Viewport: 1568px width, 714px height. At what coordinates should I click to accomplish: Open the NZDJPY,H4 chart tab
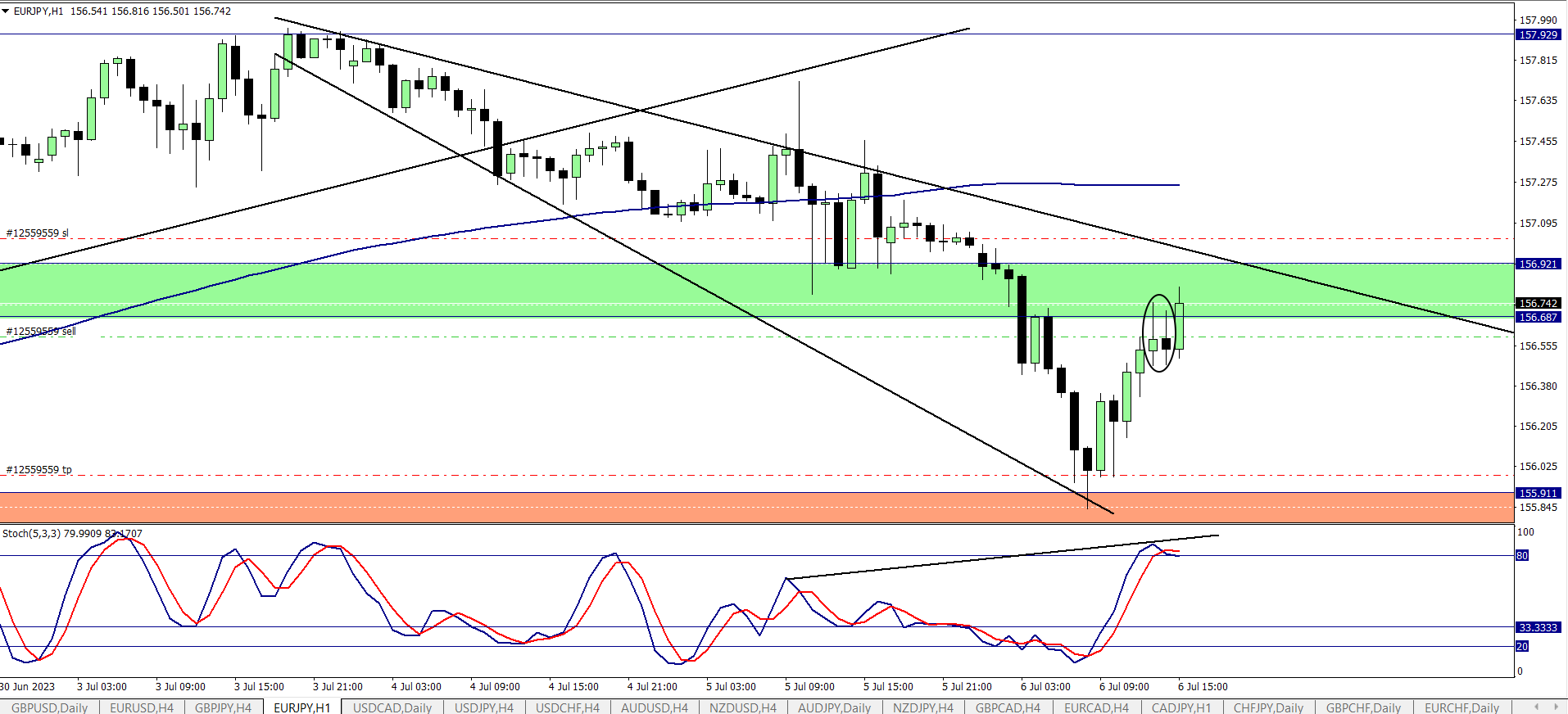pos(923,707)
